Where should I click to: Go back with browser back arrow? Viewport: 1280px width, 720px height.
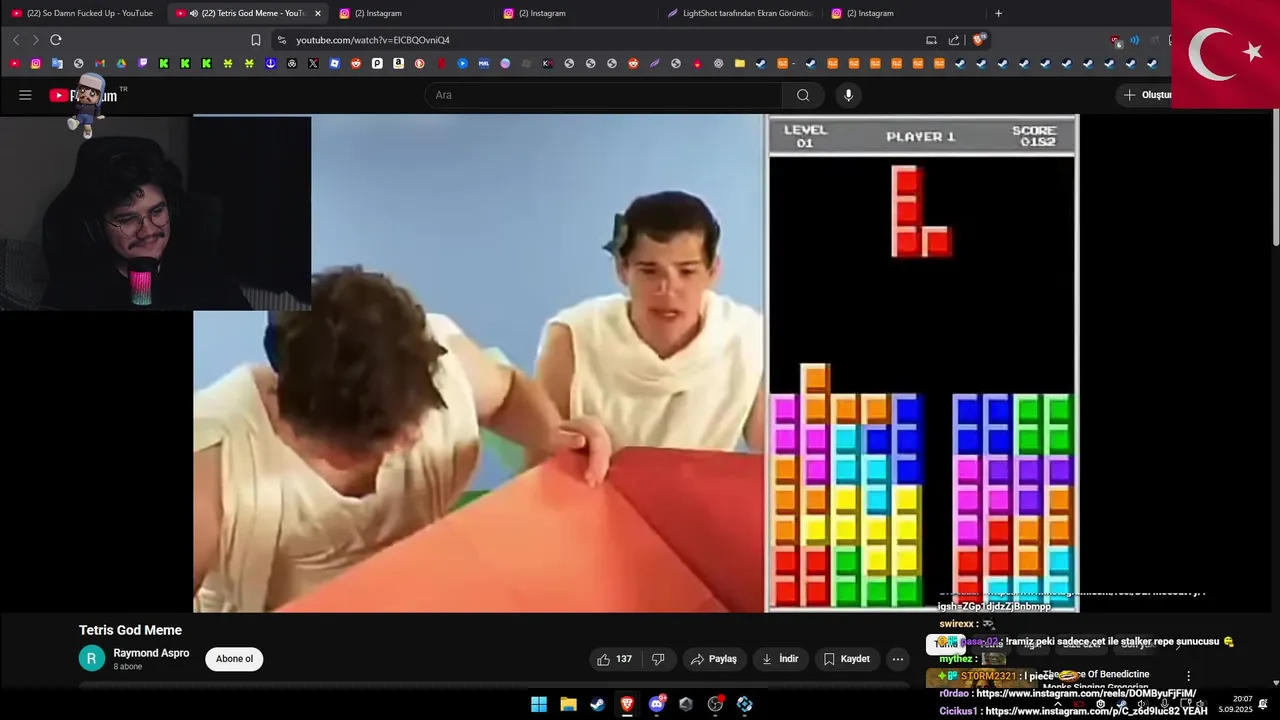15,40
